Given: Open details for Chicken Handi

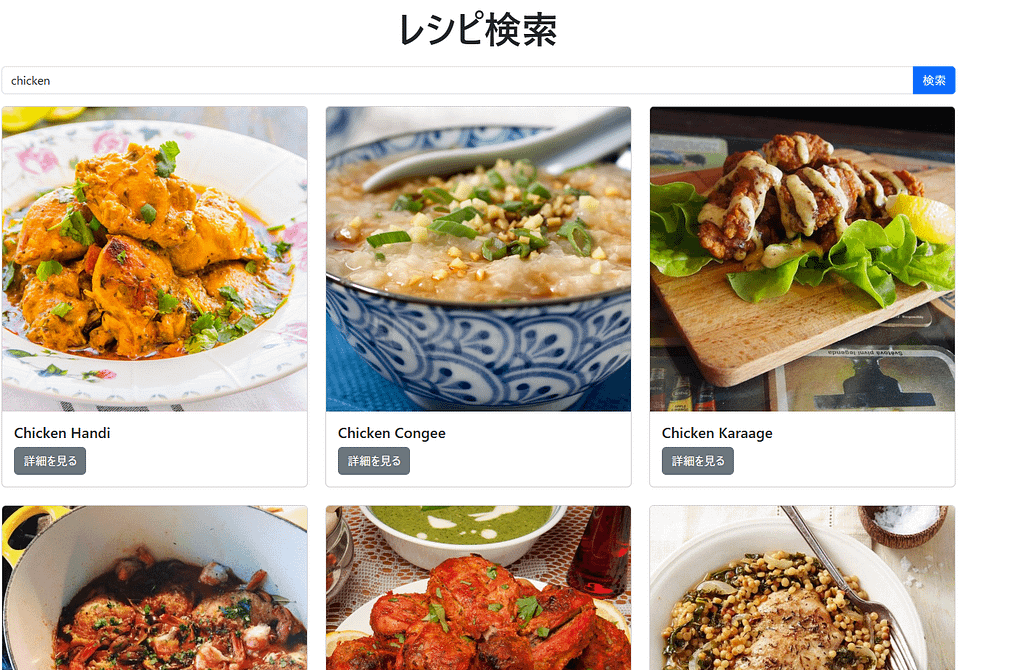Looking at the screenshot, I should [x=50, y=461].
